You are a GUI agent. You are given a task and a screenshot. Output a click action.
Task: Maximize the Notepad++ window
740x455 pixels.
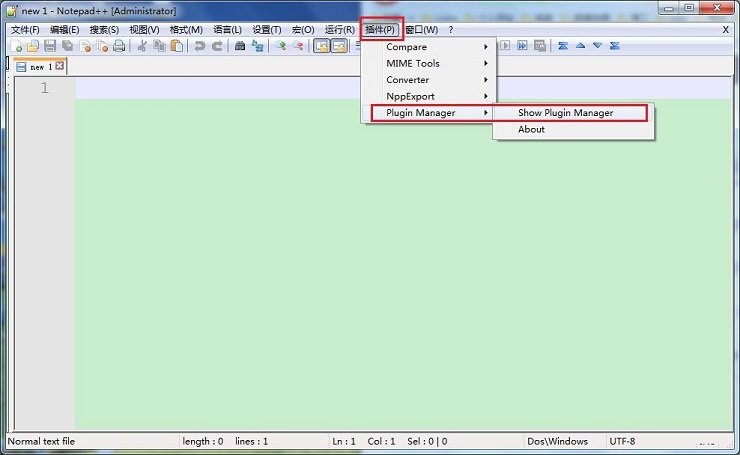(x=689, y=8)
